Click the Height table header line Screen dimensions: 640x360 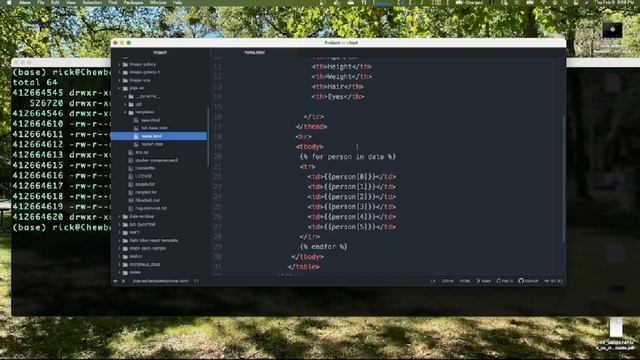click(342, 66)
